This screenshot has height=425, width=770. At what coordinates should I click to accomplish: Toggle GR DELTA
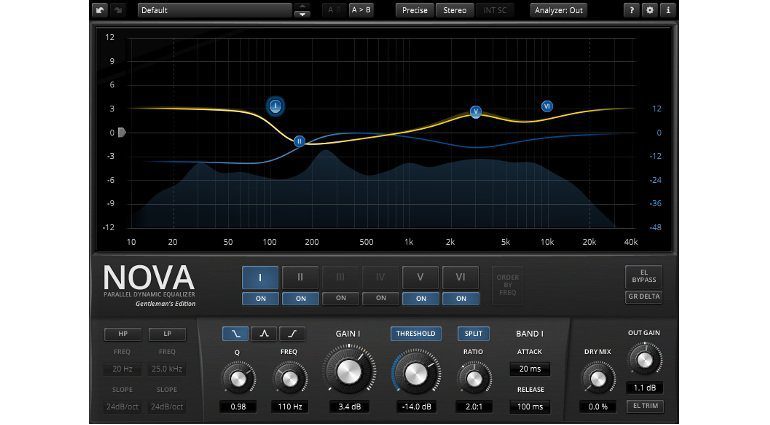644,297
